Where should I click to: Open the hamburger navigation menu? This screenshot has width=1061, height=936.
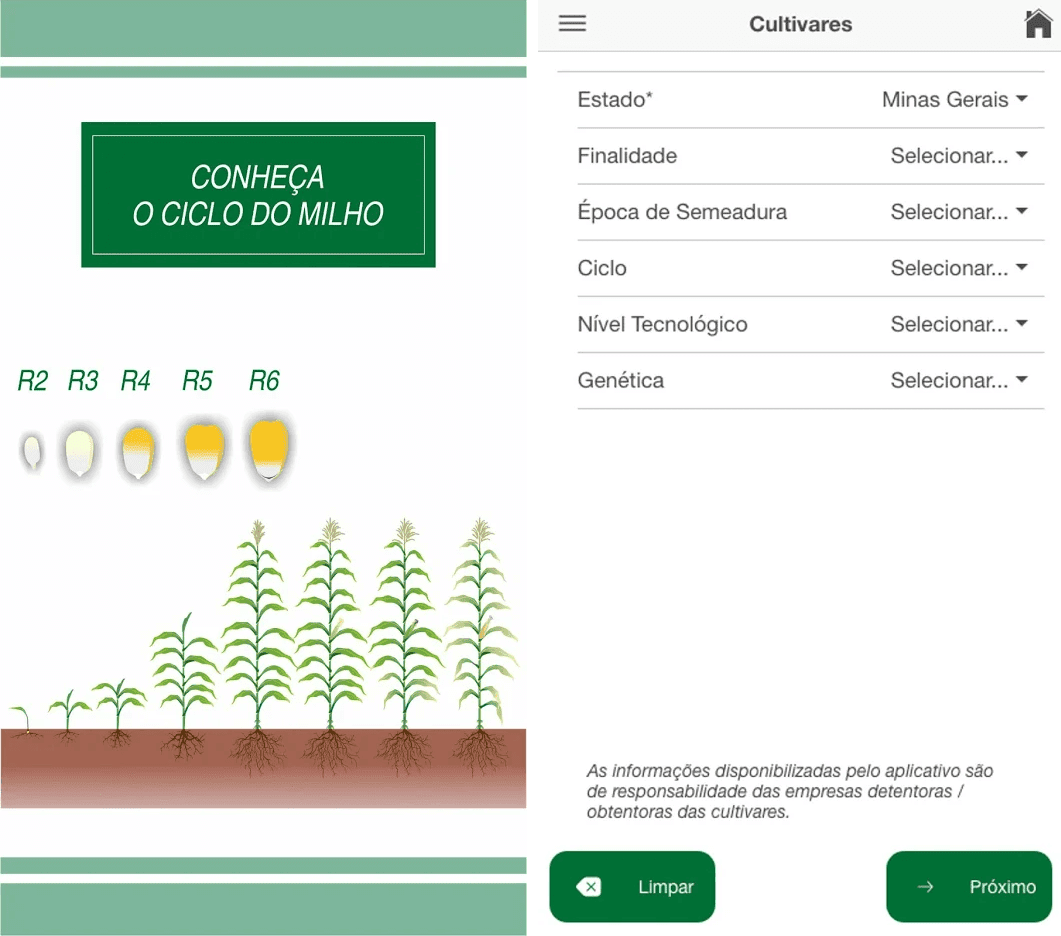572,23
